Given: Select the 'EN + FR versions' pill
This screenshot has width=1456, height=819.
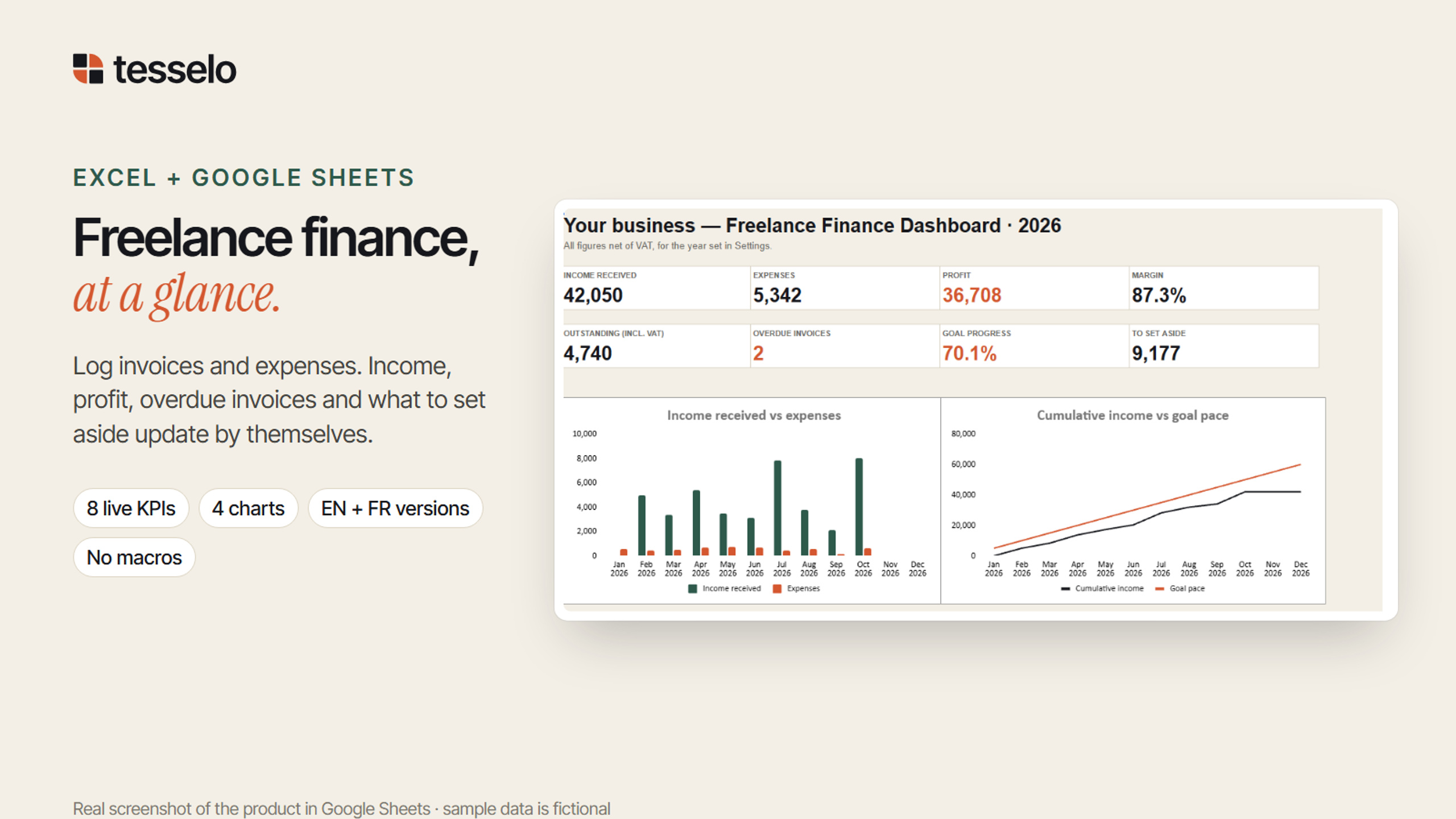Looking at the screenshot, I should [x=395, y=508].
